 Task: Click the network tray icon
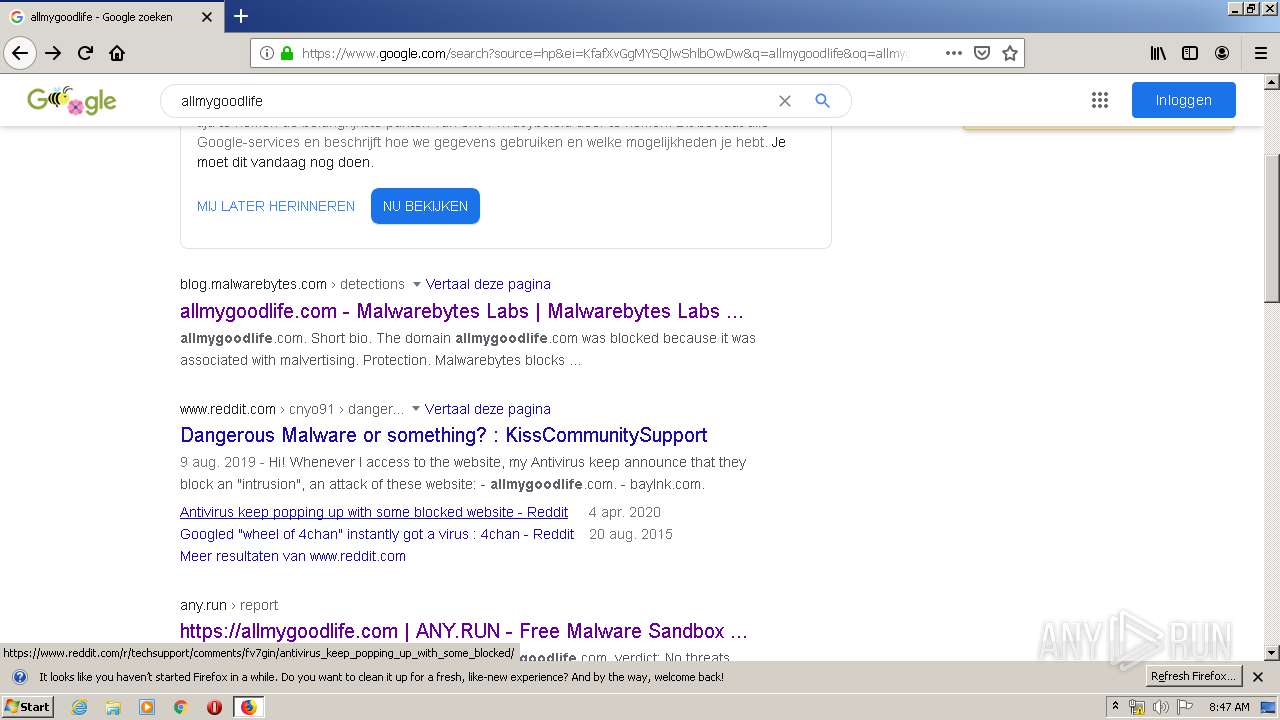tap(1137, 707)
